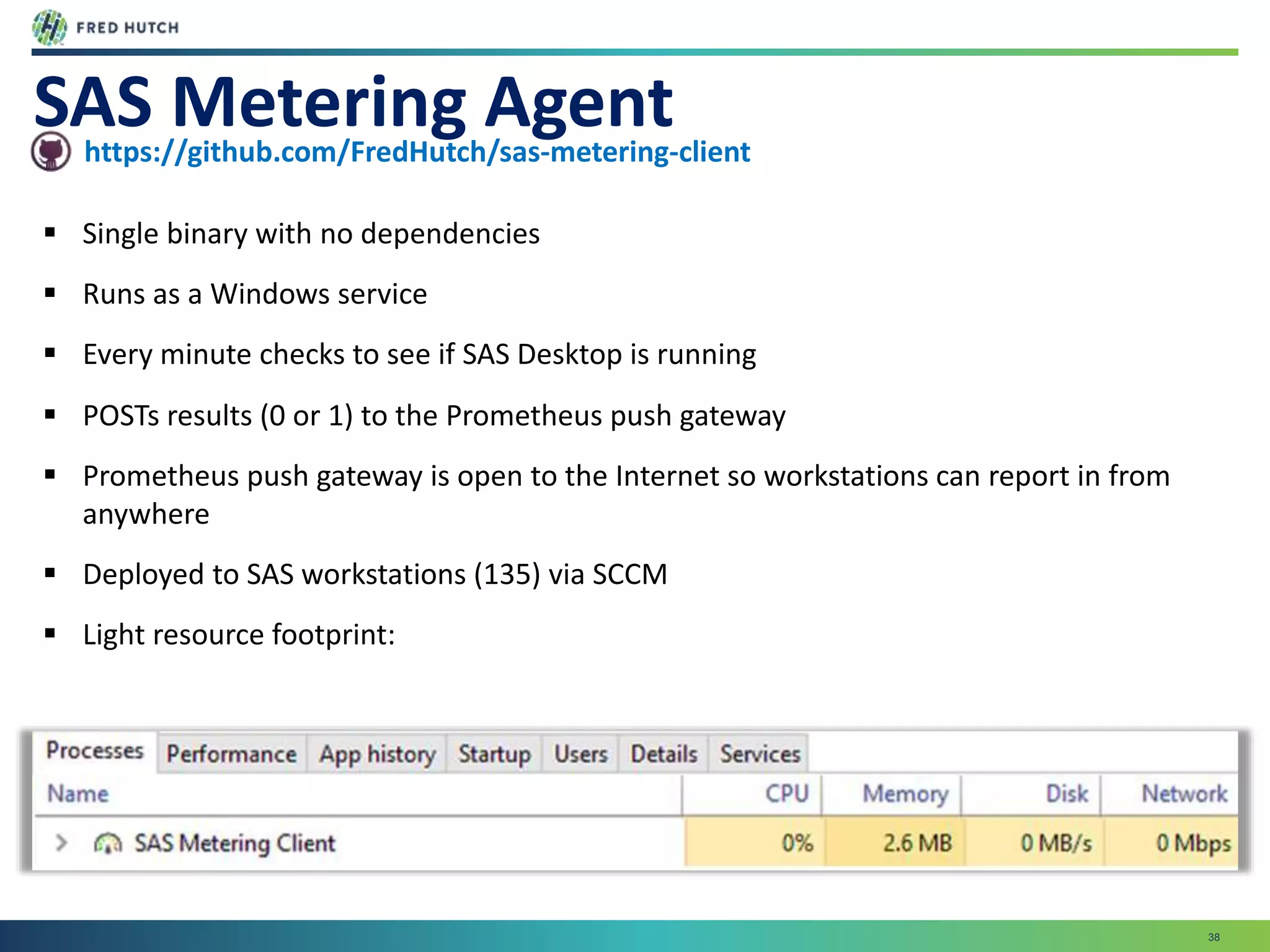Select the SAS Metering Client process name

click(x=234, y=844)
